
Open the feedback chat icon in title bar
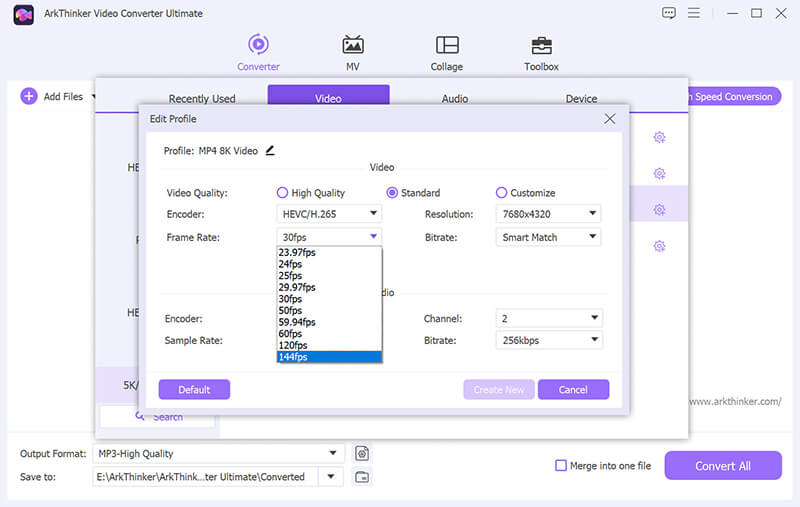pyautogui.click(x=668, y=13)
